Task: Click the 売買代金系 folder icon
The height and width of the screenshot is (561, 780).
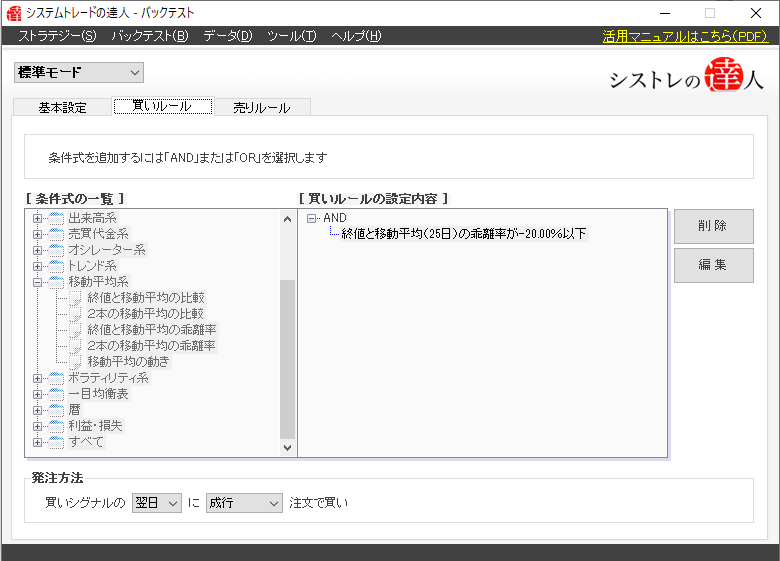Action: click(56, 234)
